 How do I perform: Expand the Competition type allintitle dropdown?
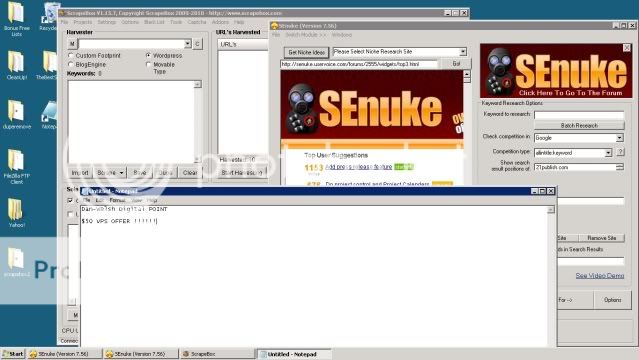(x=608, y=152)
